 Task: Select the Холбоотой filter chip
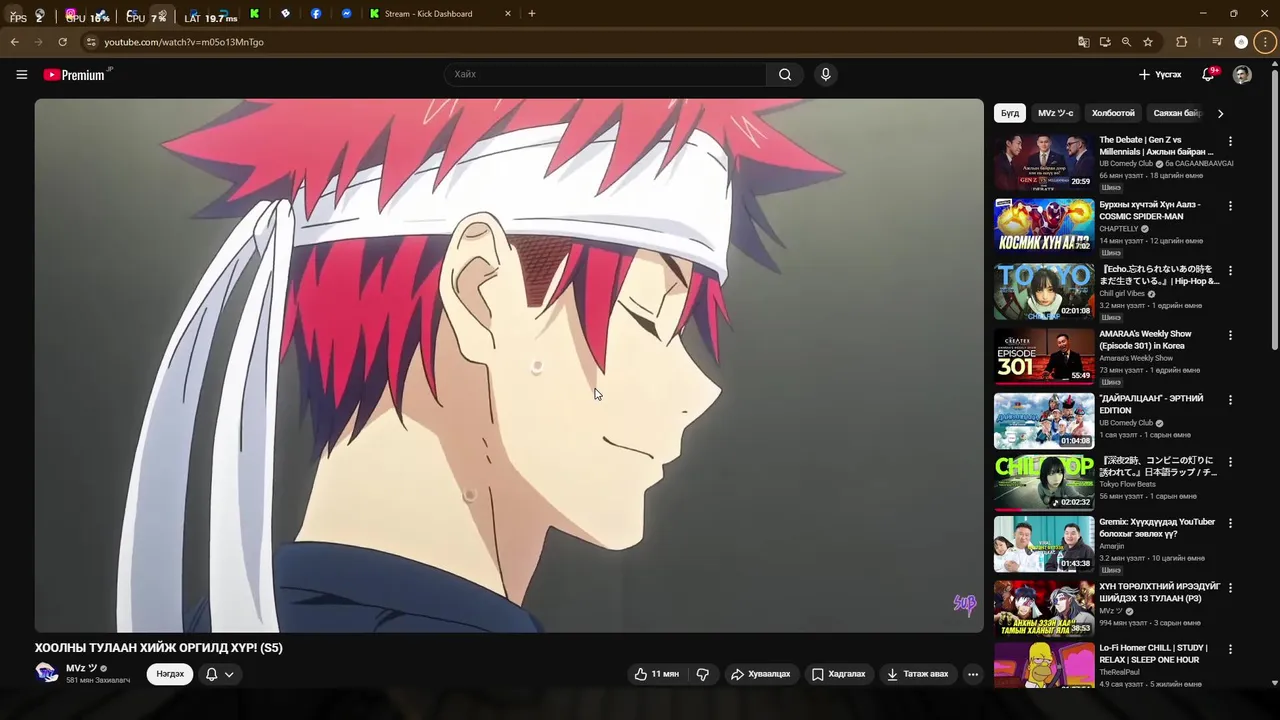1113,113
